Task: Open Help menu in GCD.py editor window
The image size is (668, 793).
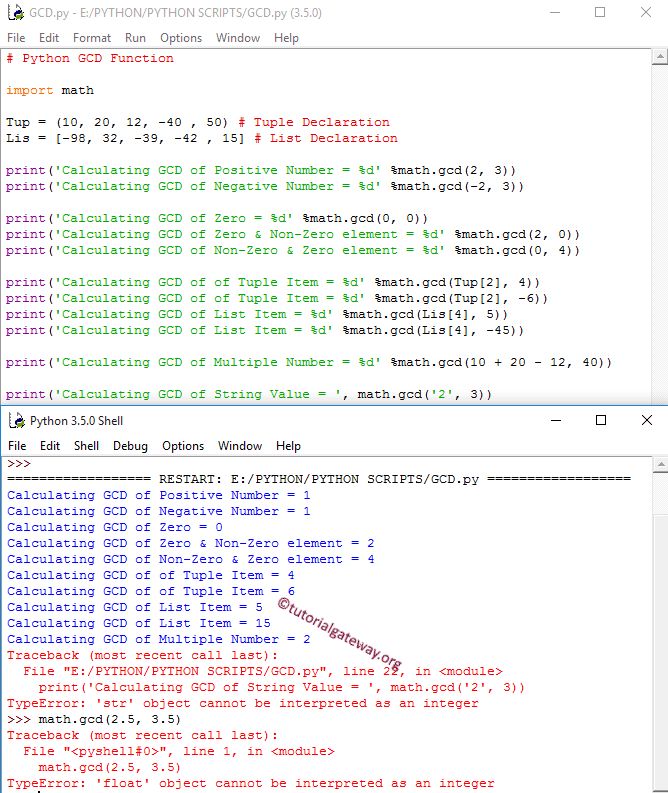Action: 286,38
